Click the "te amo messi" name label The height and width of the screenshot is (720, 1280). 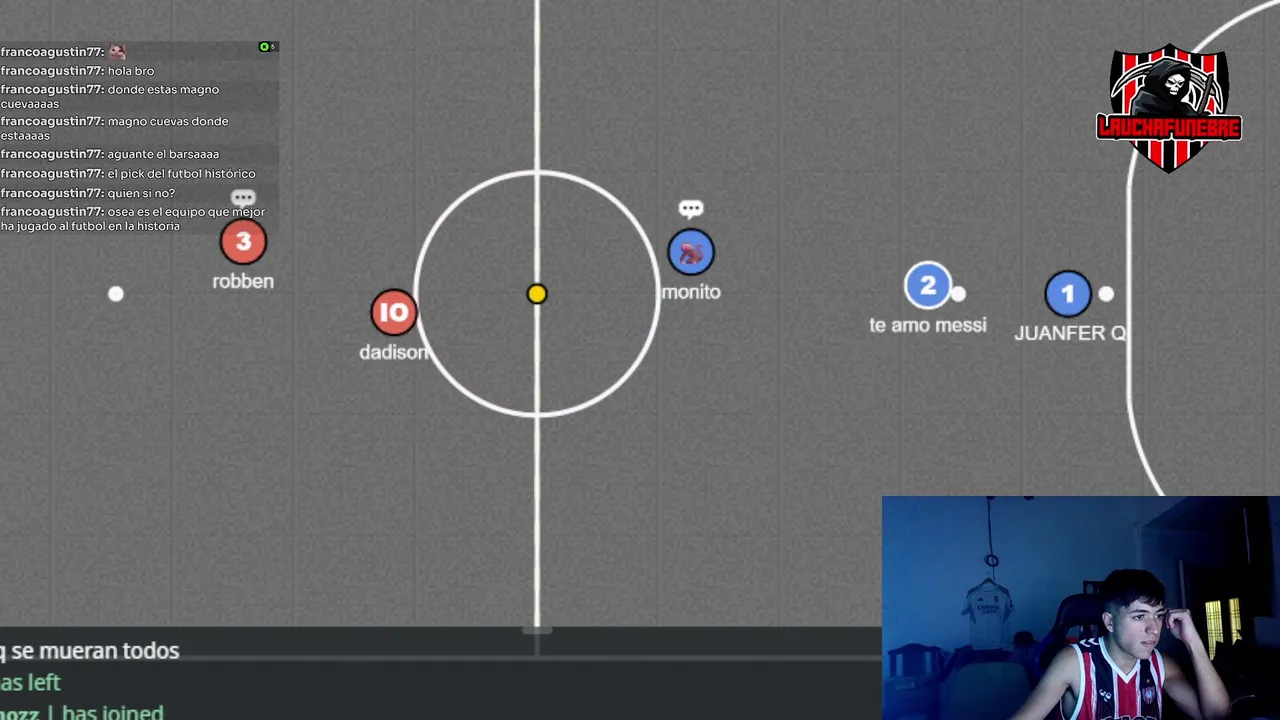928,325
